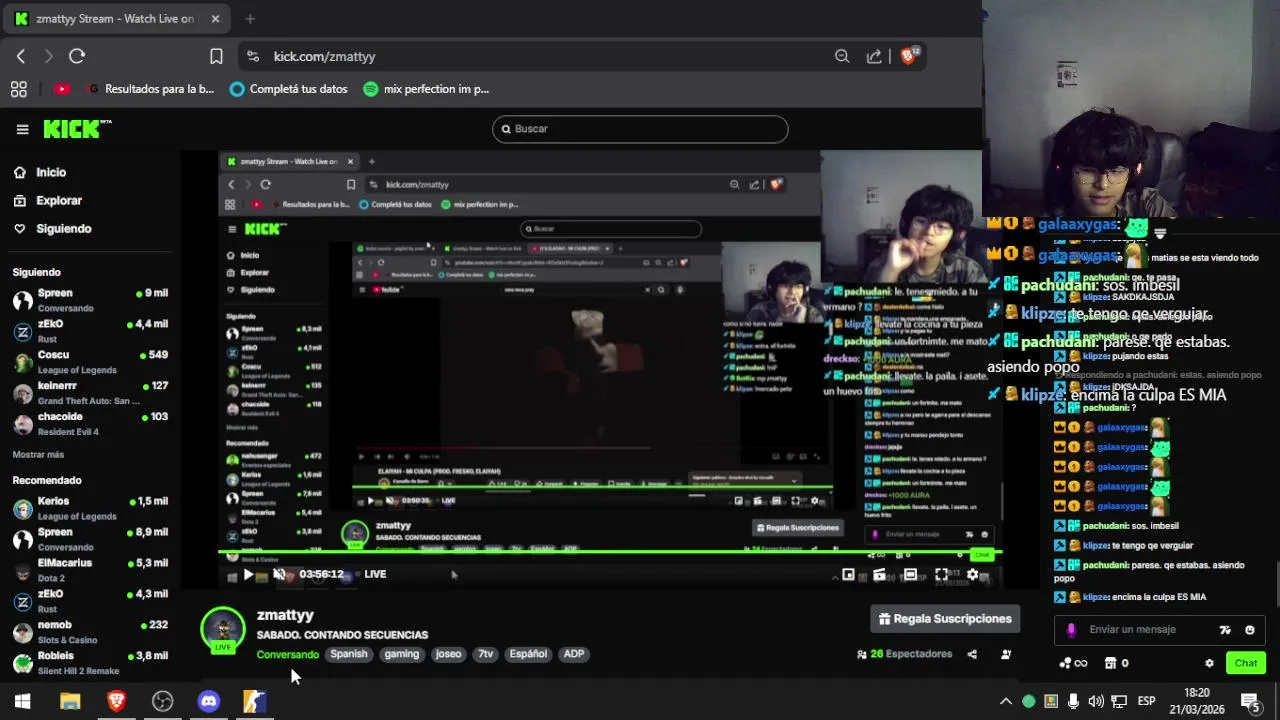Open the follow user icon beside share
1280x720 pixels.
(x=1006, y=654)
